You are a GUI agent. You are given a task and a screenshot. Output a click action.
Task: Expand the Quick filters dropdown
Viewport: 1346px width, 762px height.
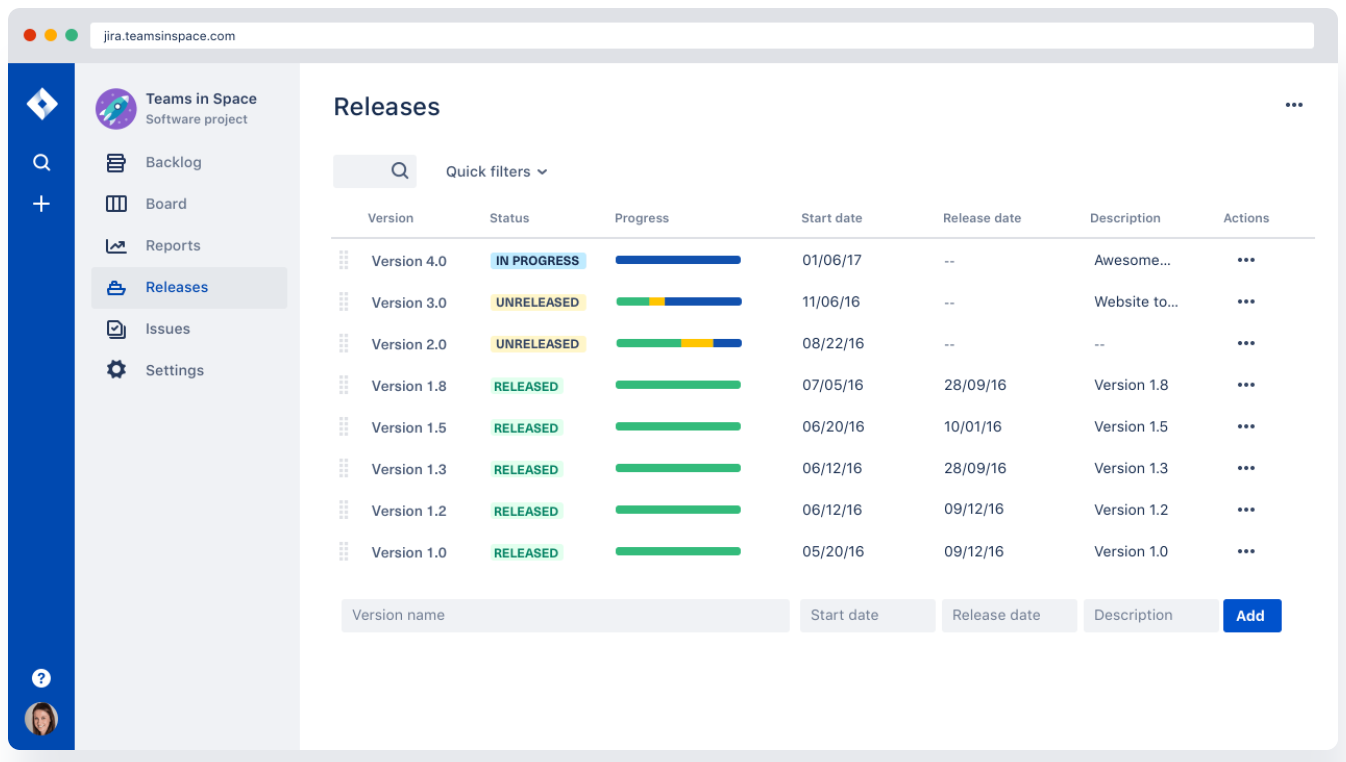click(496, 172)
